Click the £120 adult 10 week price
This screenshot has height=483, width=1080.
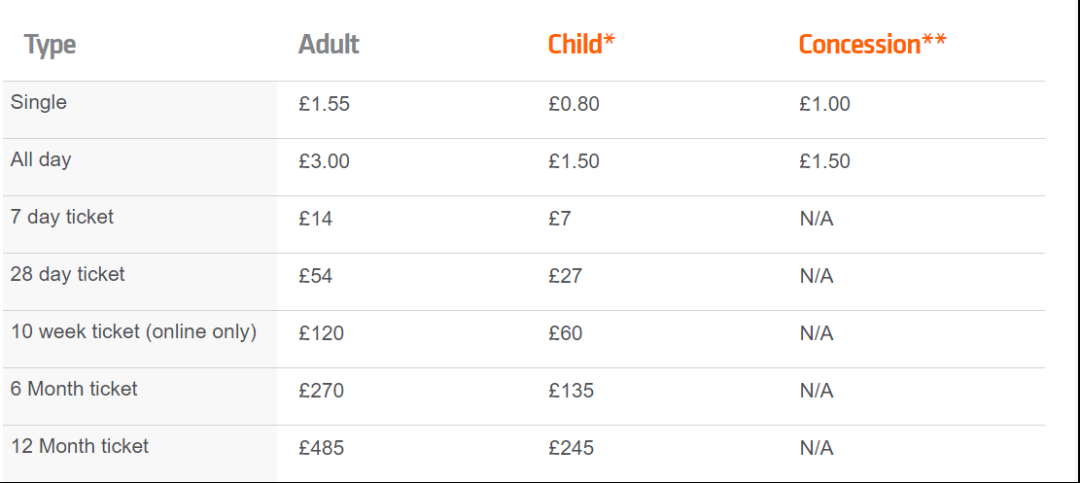(321, 333)
